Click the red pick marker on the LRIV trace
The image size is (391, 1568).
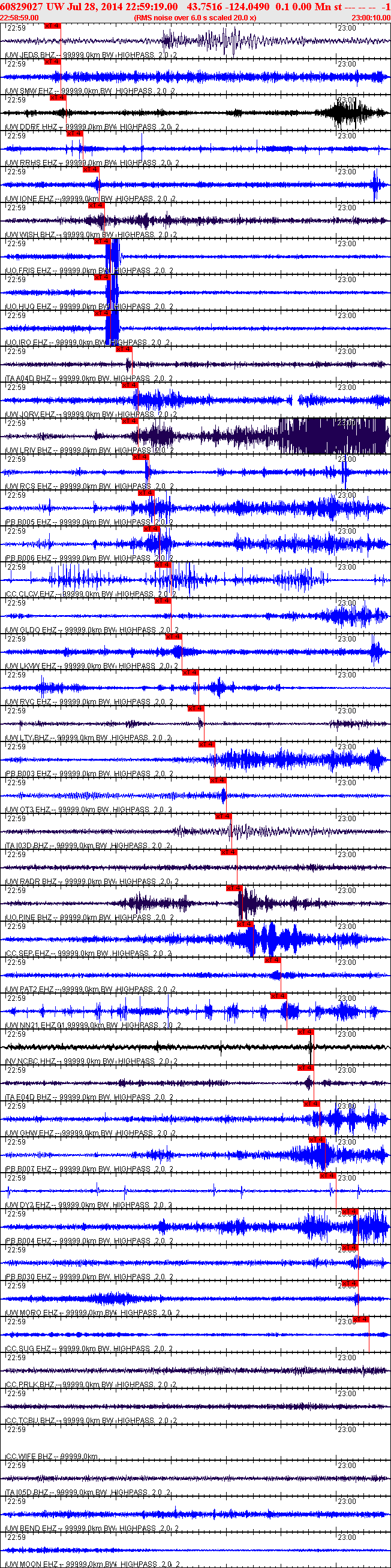[130, 420]
